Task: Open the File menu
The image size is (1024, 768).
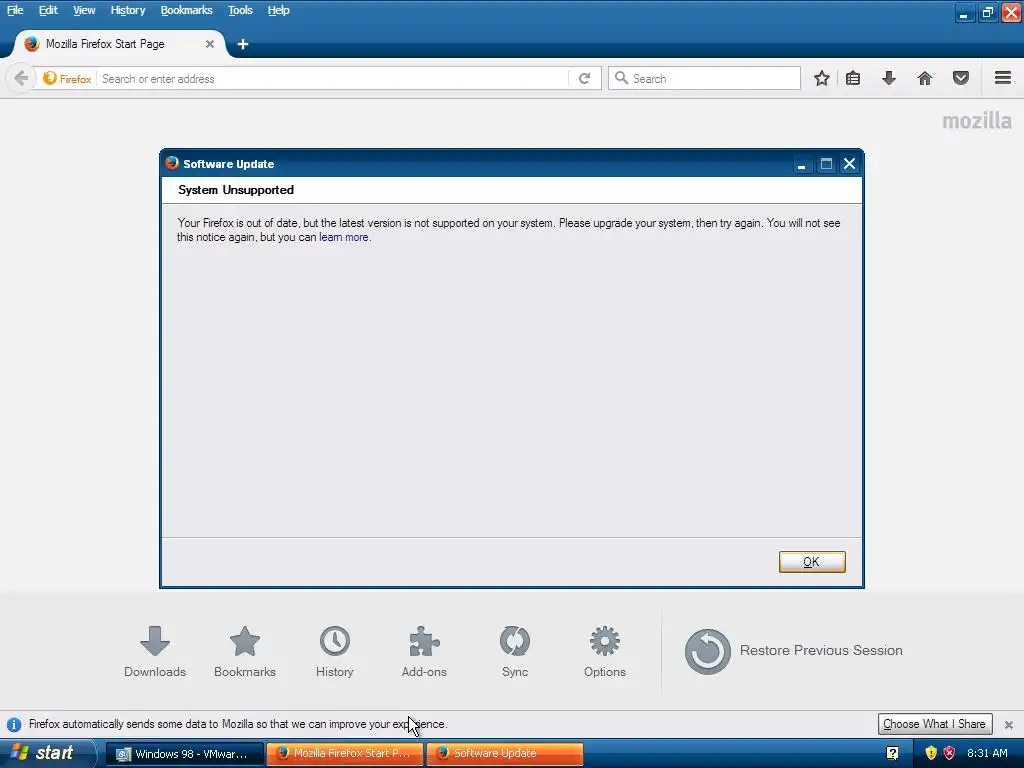Action: [x=15, y=10]
